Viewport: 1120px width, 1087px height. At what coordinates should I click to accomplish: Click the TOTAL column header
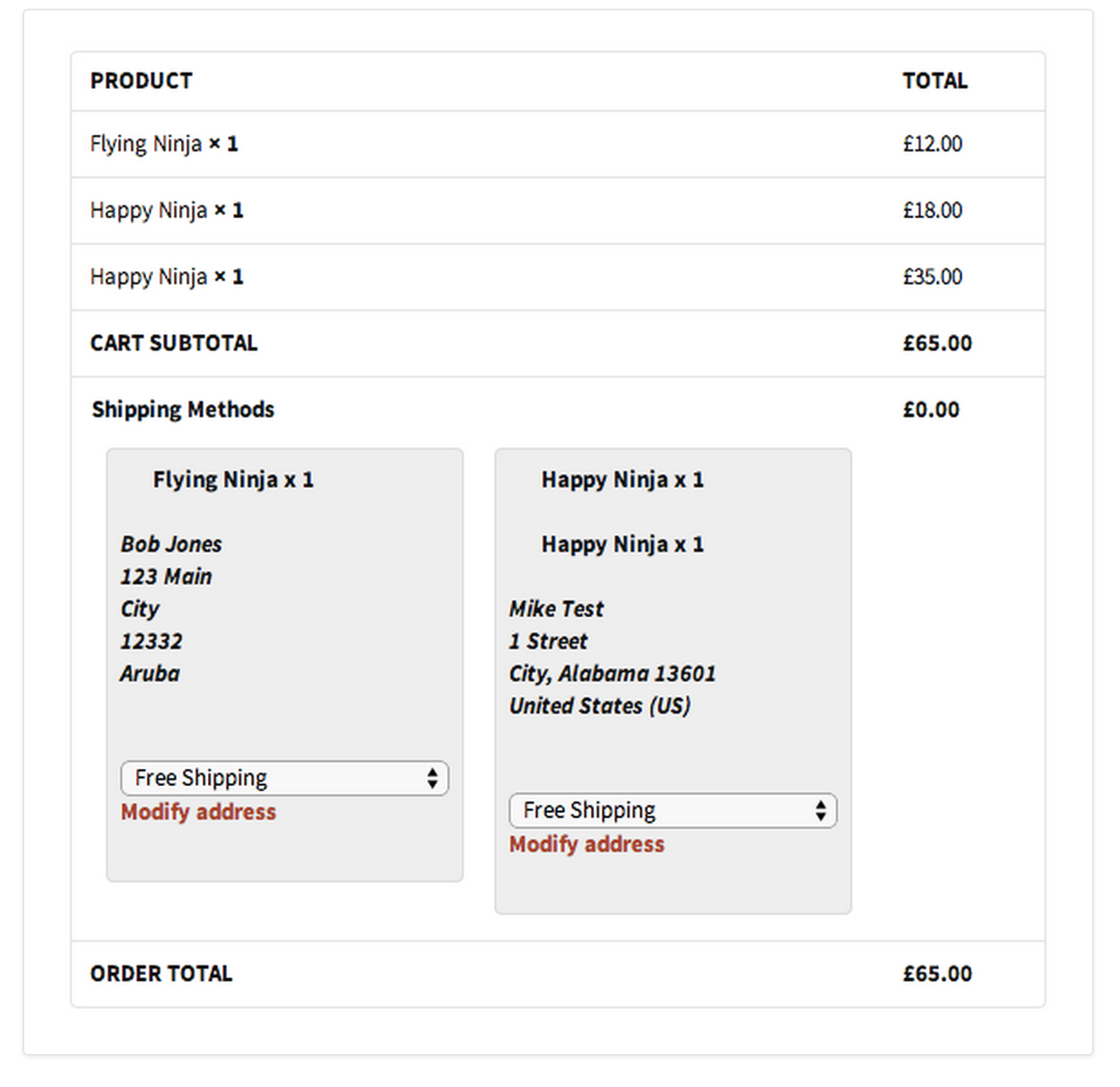click(935, 81)
